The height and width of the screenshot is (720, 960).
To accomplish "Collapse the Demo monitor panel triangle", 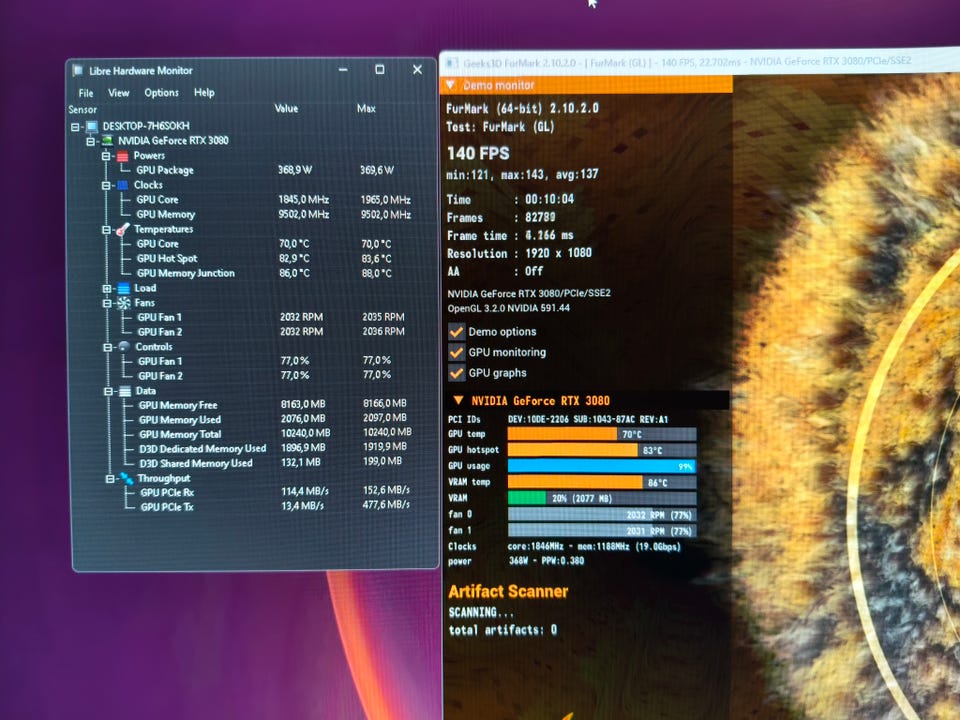I will click(451, 84).
